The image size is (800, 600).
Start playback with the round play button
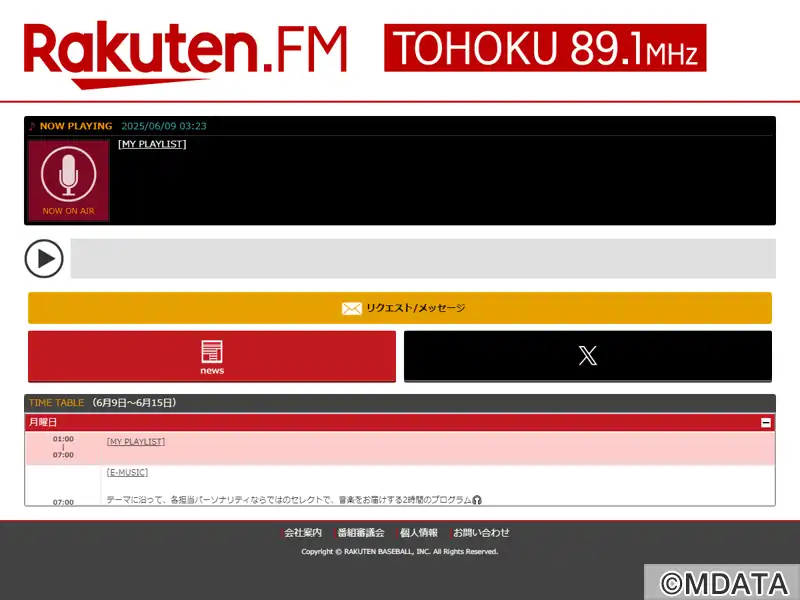coord(44,259)
